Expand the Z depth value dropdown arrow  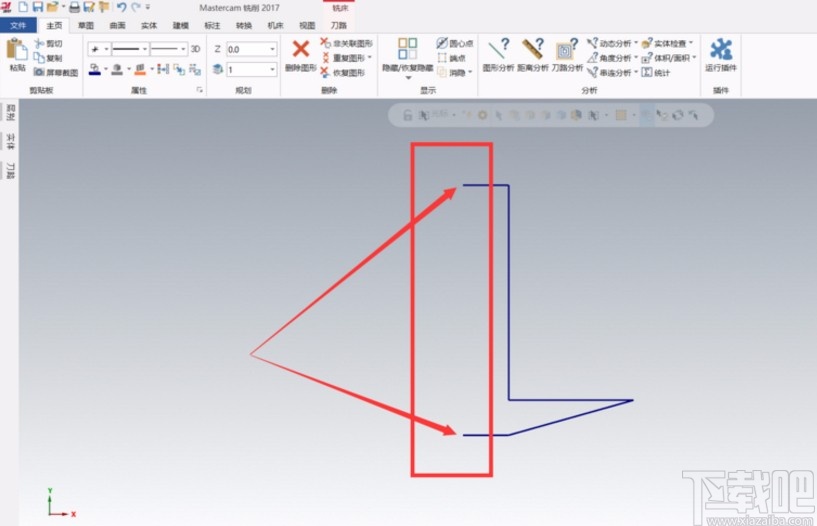[273, 49]
